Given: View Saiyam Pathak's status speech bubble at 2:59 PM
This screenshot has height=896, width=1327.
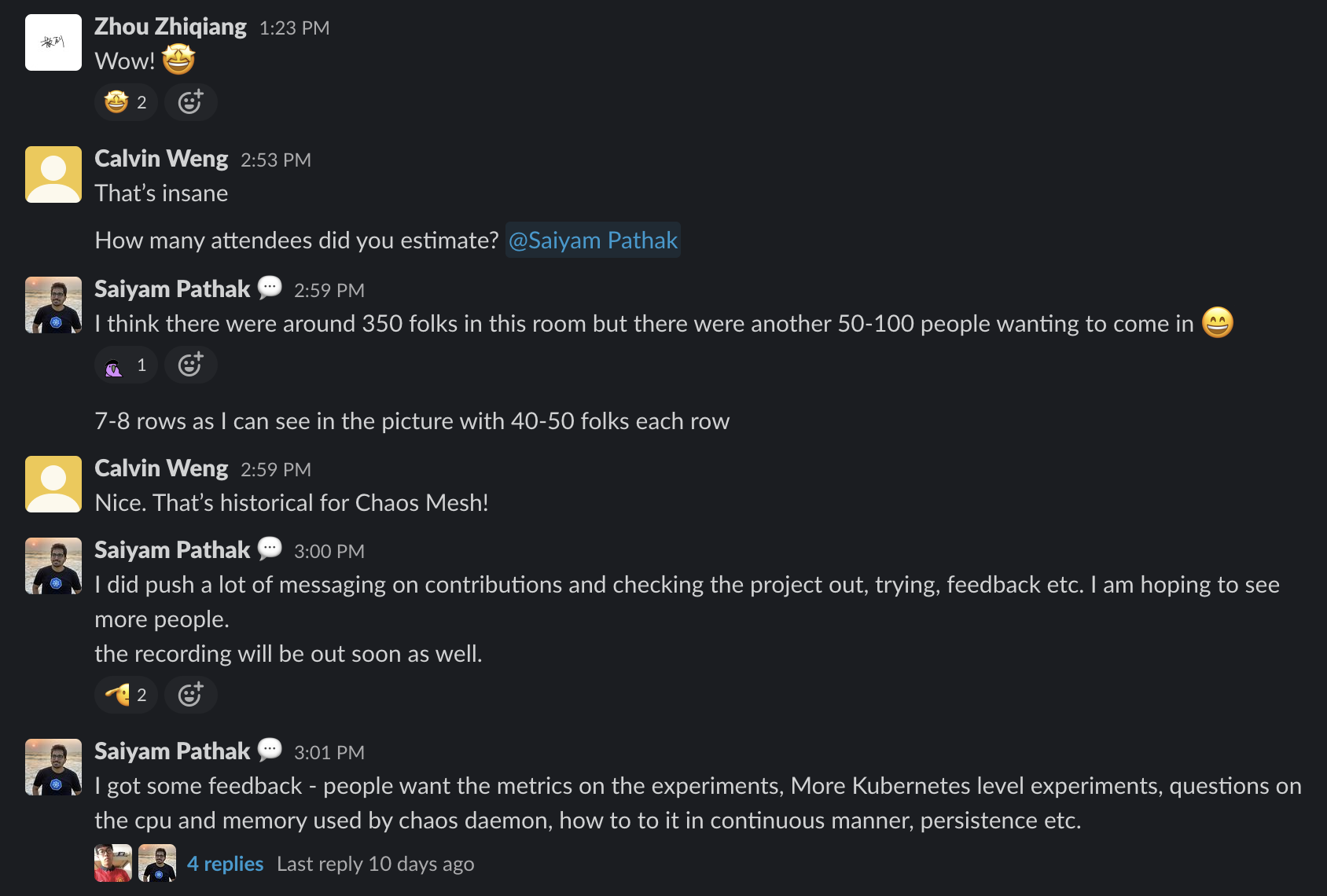Looking at the screenshot, I should [270, 288].
